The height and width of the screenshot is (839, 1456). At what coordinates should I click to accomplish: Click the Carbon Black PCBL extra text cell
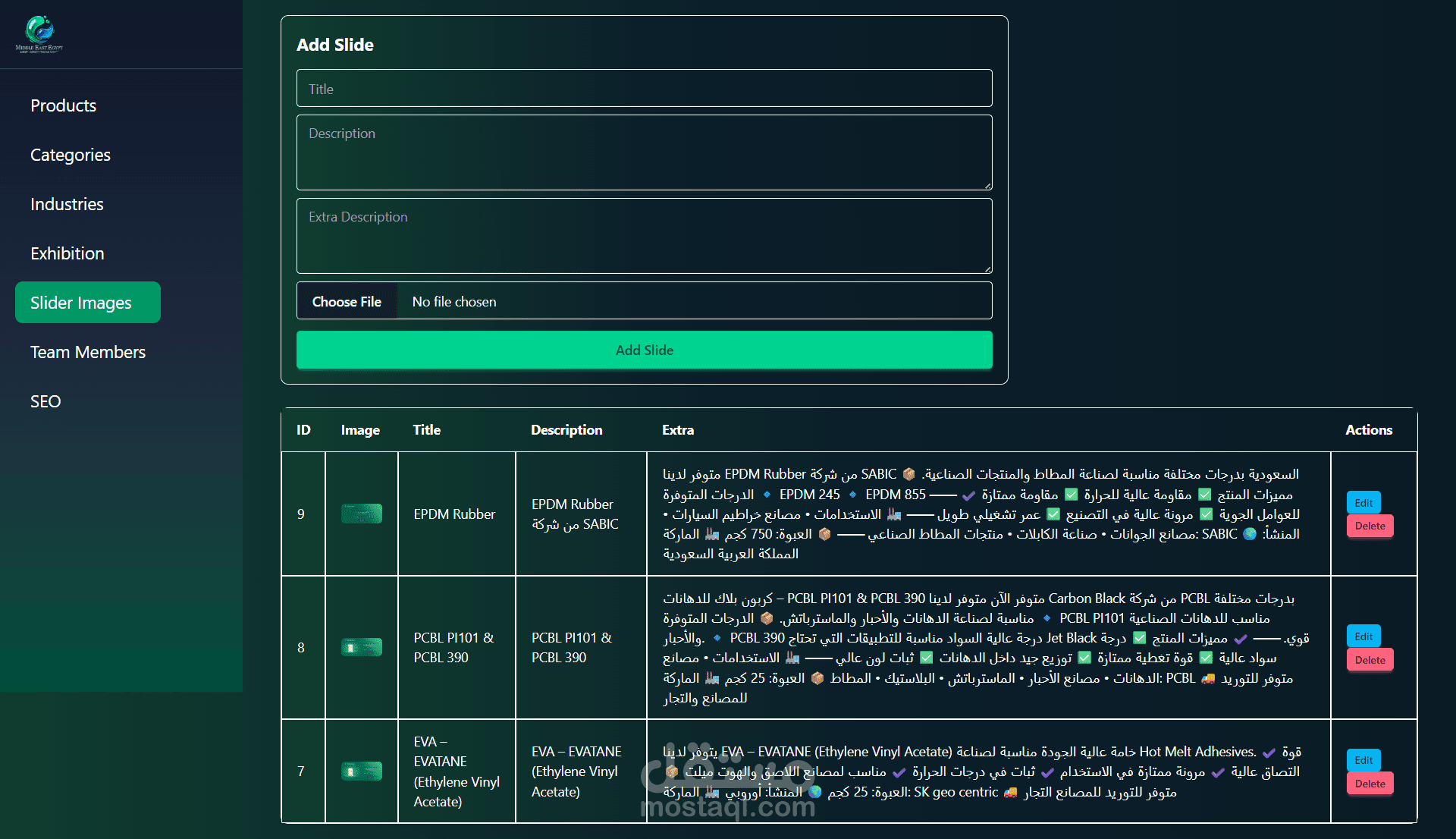tap(989, 648)
